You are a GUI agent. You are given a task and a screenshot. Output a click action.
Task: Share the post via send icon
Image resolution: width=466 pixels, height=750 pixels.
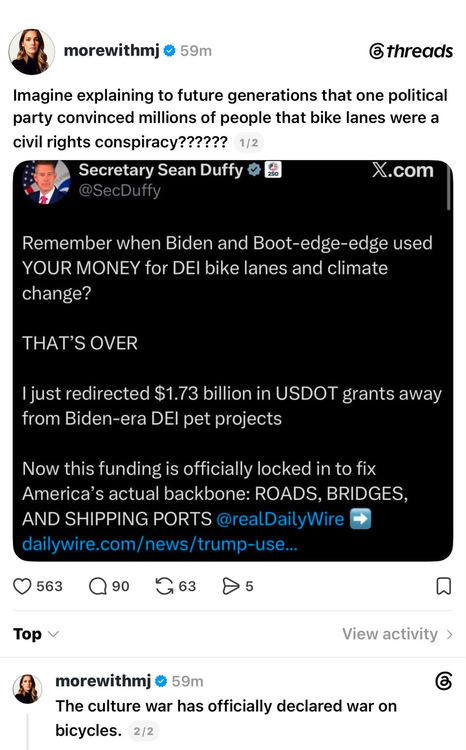coord(231,586)
